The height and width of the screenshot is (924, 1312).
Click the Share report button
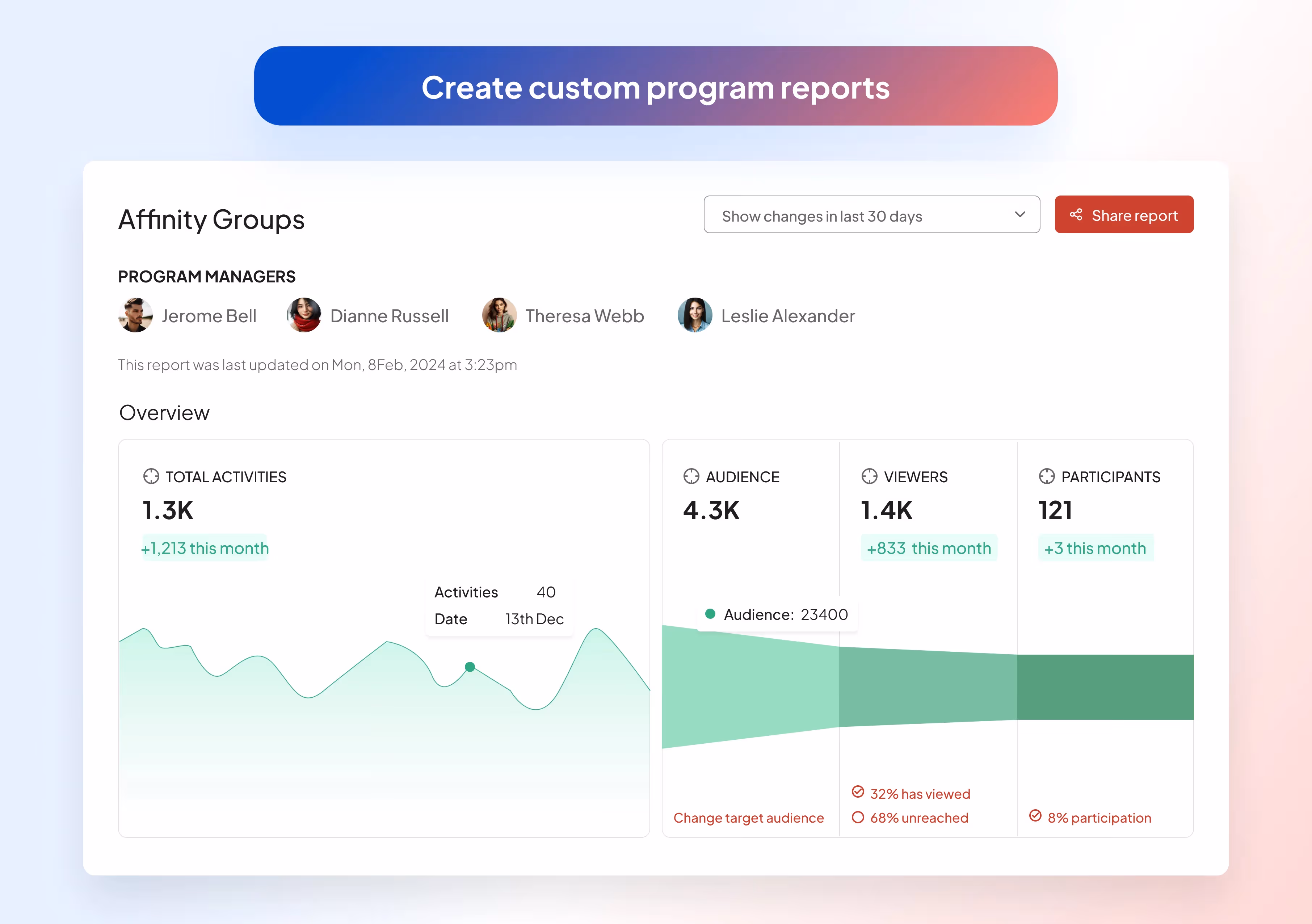(x=1123, y=215)
